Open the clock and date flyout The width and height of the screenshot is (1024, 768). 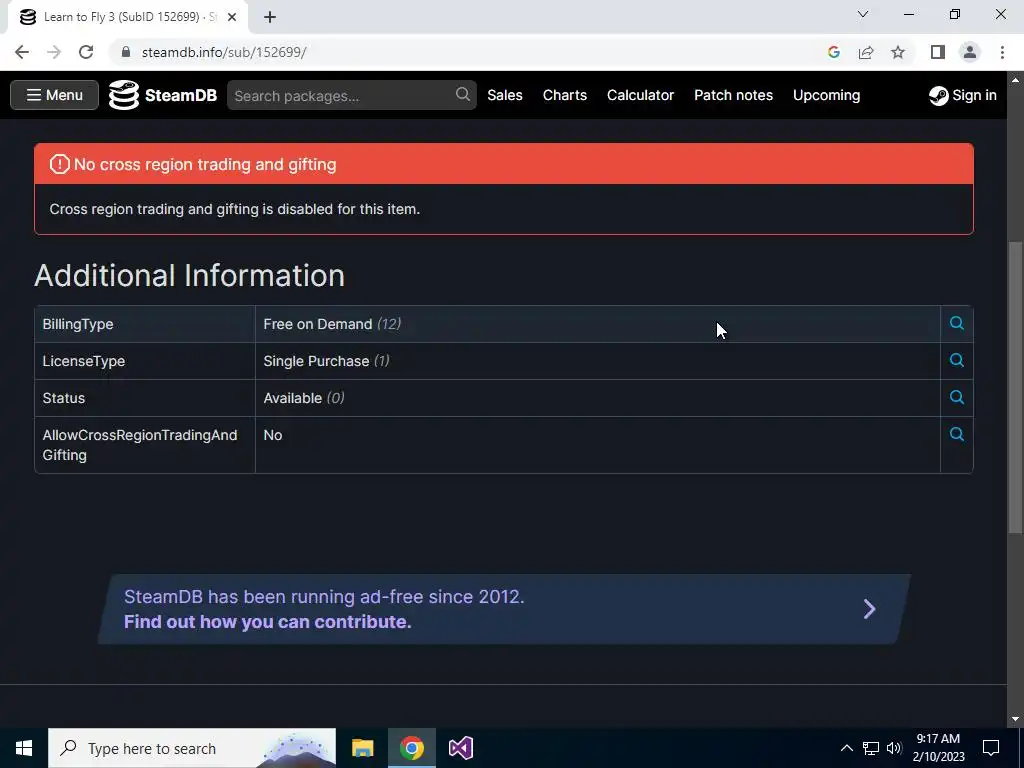(938, 748)
